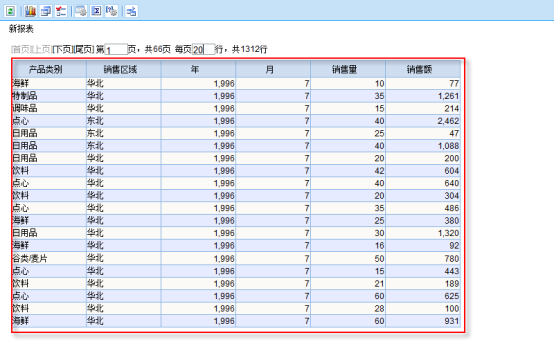554x360 pixels.
Task: Go to previous page link 上页
Action: click(42, 49)
